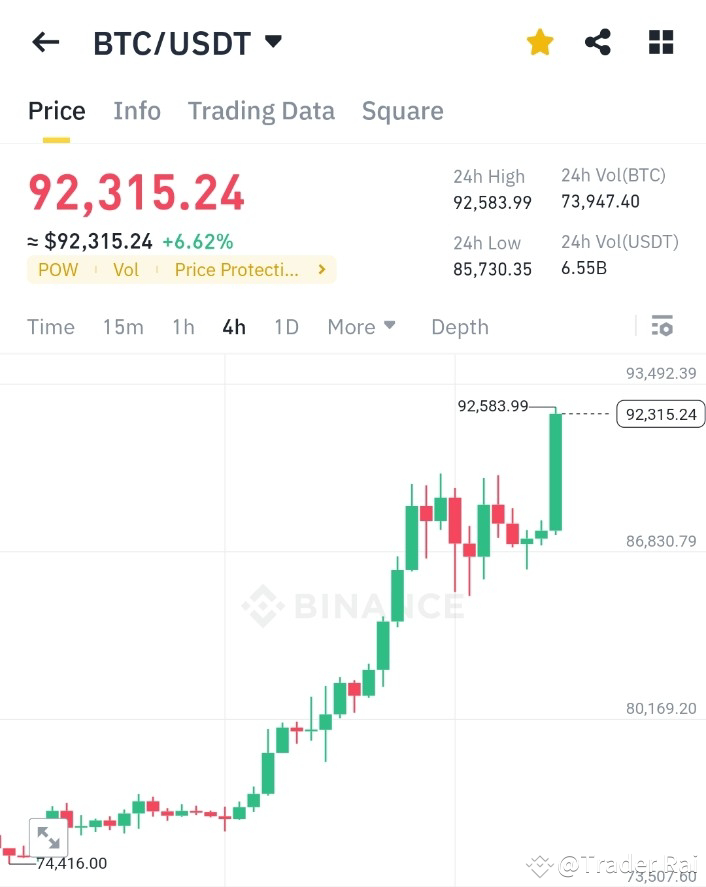The height and width of the screenshot is (887, 706).
Task: Toggle the Vol indicator badge
Action: [126, 269]
